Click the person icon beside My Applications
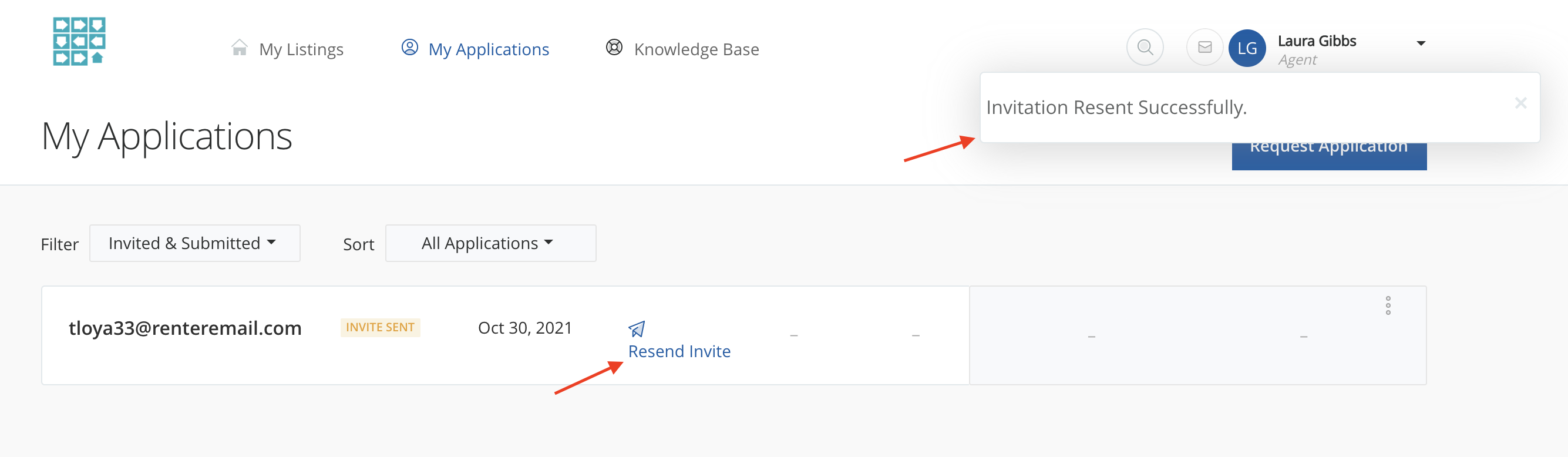This screenshot has width=1568, height=457. (410, 48)
